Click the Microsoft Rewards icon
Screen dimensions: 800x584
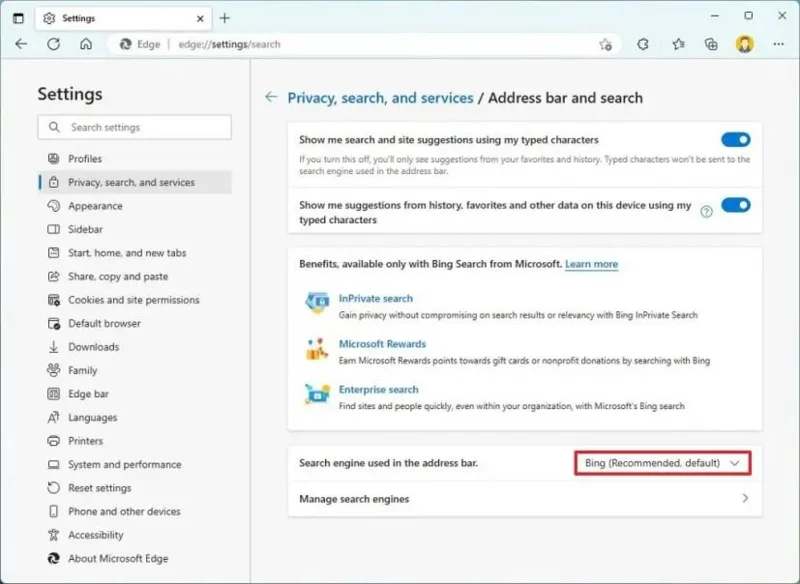pos(317,349)
